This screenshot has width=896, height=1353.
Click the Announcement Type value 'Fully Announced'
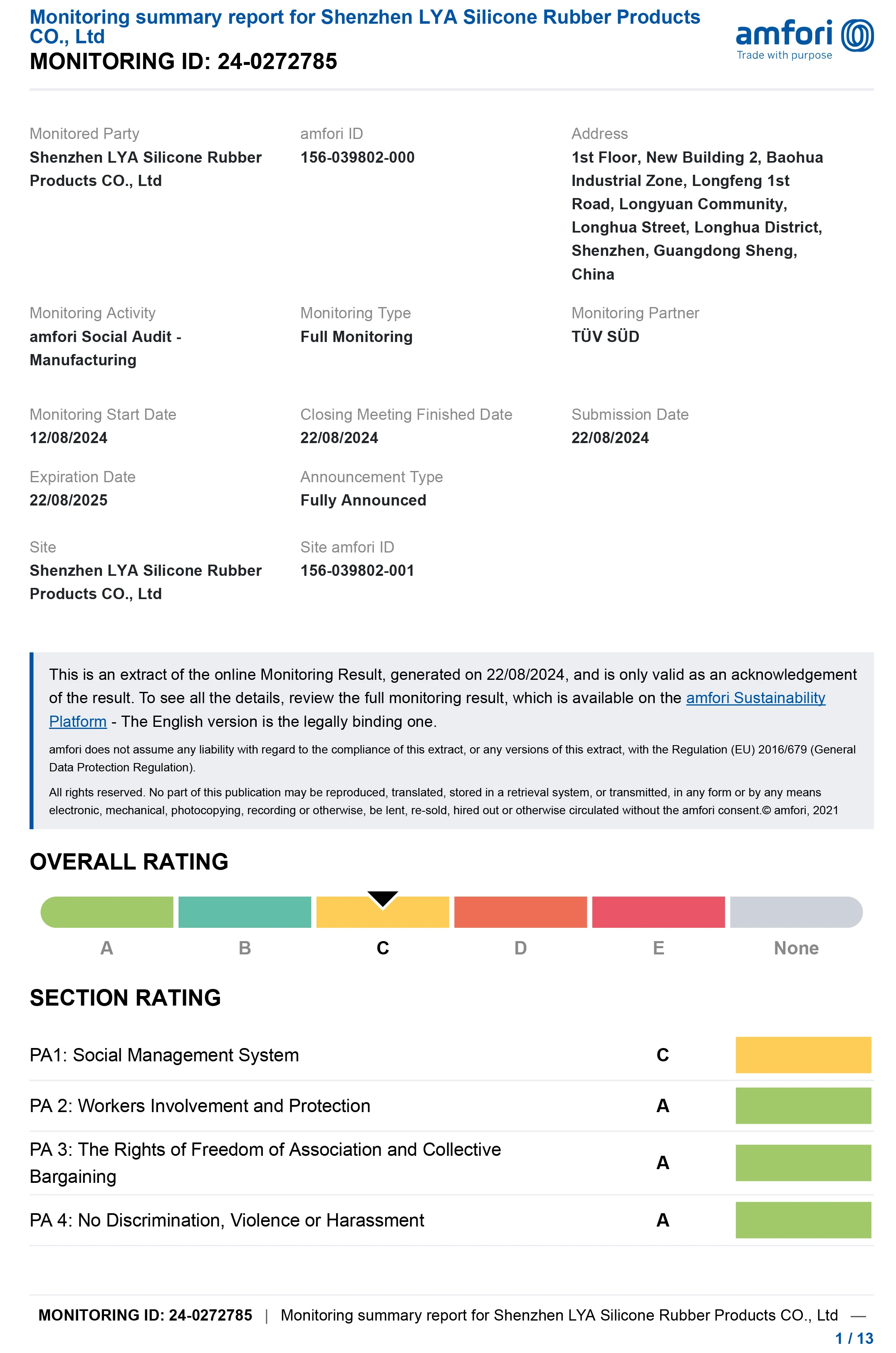[364, 500]
